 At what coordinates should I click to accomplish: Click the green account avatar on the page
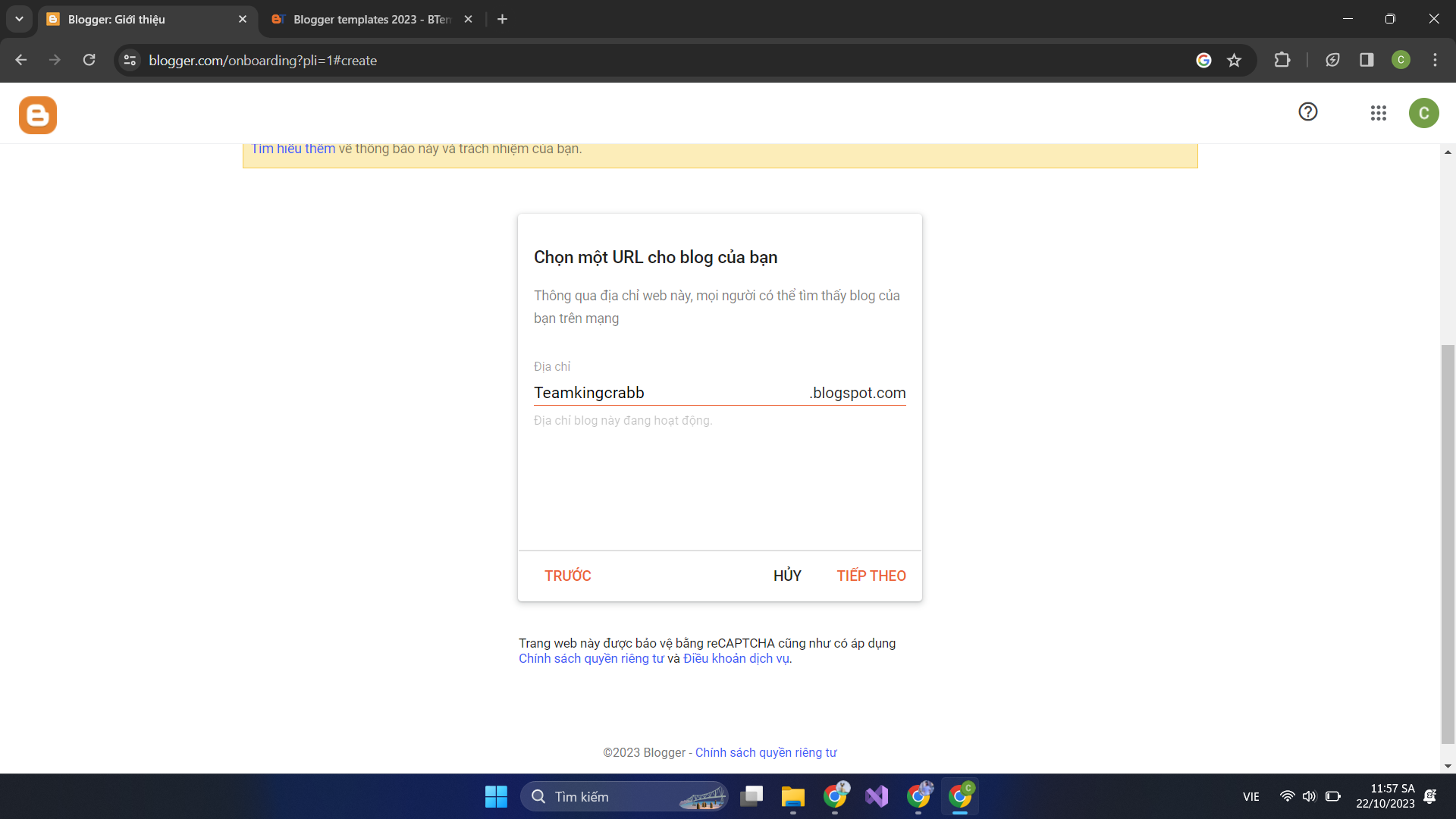coord(1423,113)
